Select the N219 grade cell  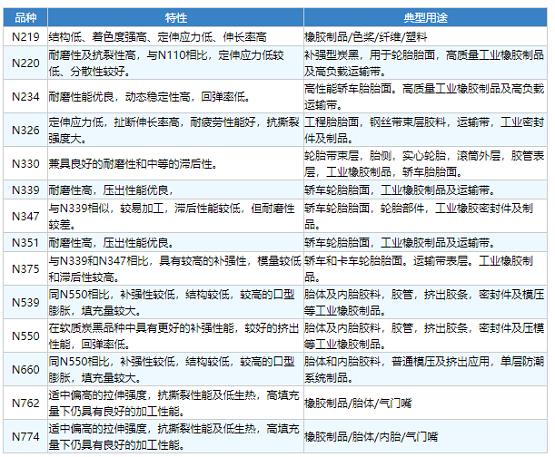tap(25, 37)
